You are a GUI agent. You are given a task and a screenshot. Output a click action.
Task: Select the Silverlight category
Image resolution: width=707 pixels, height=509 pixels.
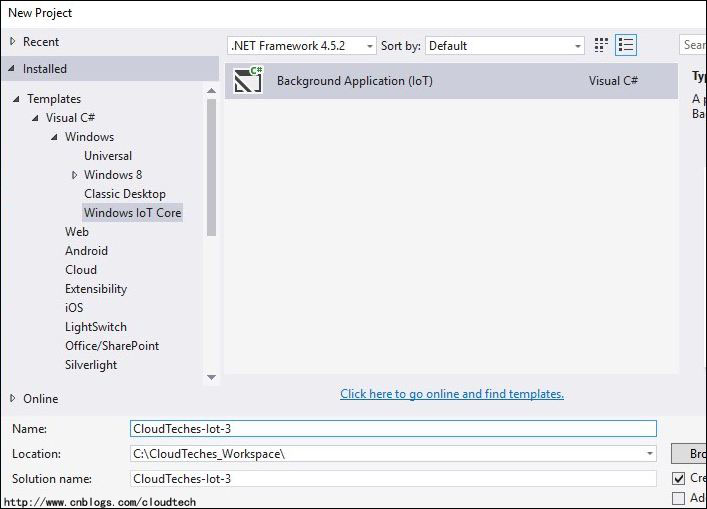(91, 365)
